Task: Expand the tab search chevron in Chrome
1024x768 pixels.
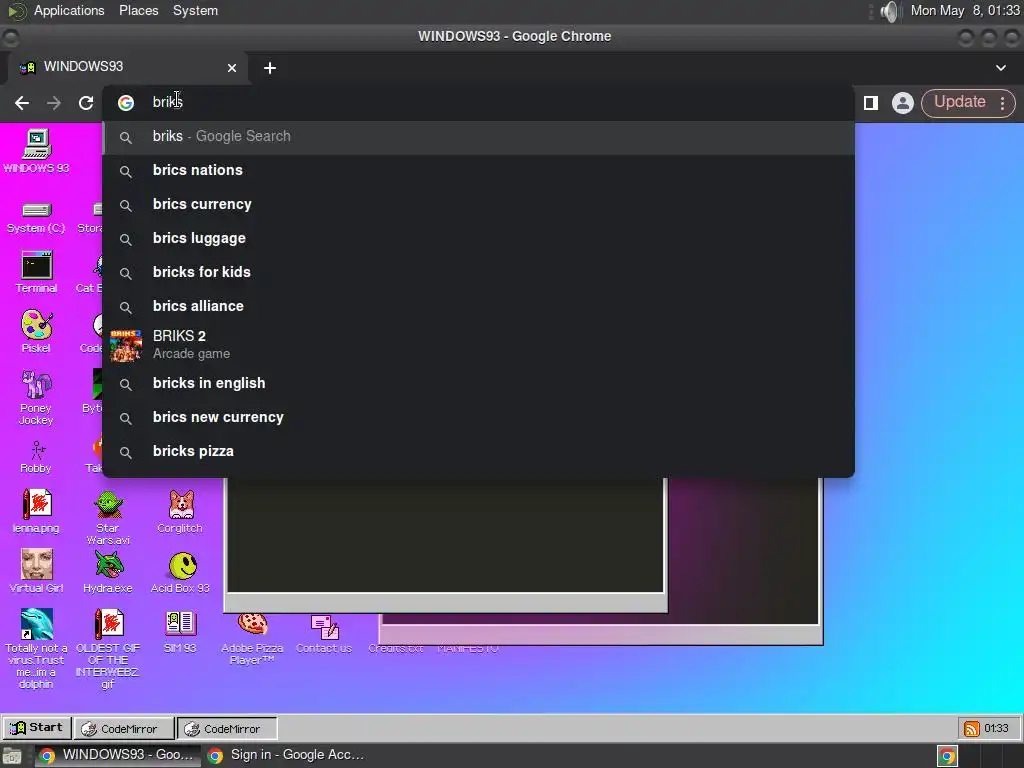Action: [1000, 68]
